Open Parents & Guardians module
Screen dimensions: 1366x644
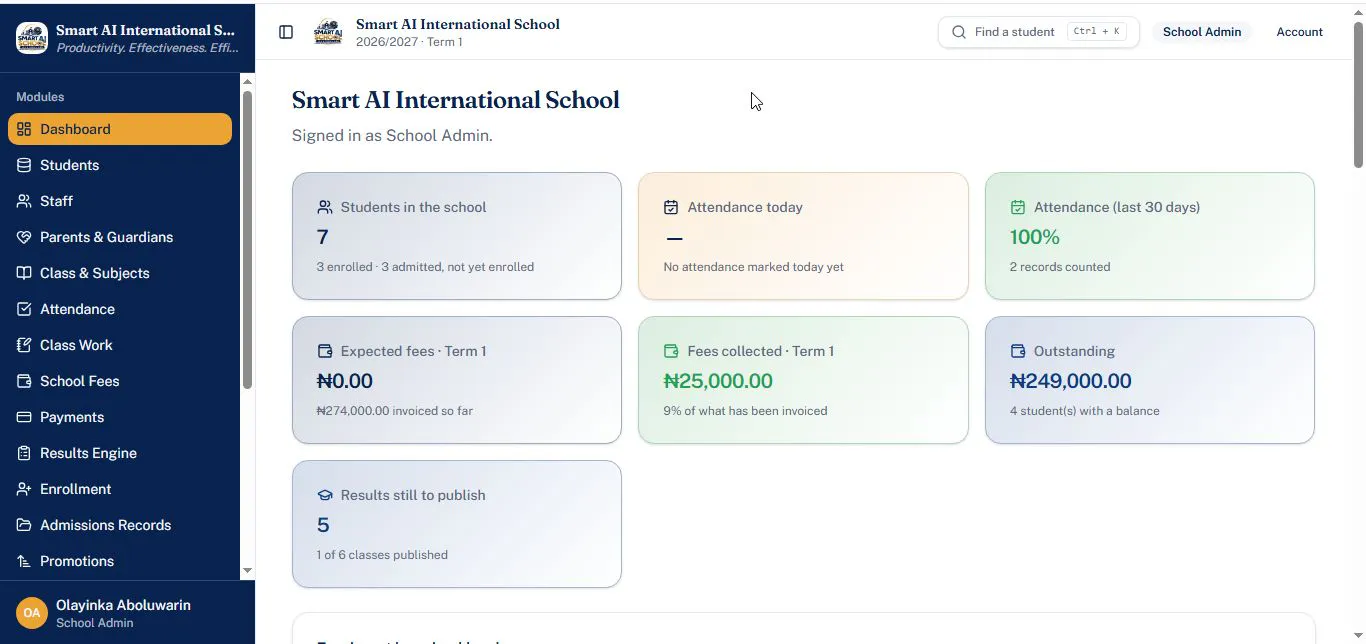(120, 237)
